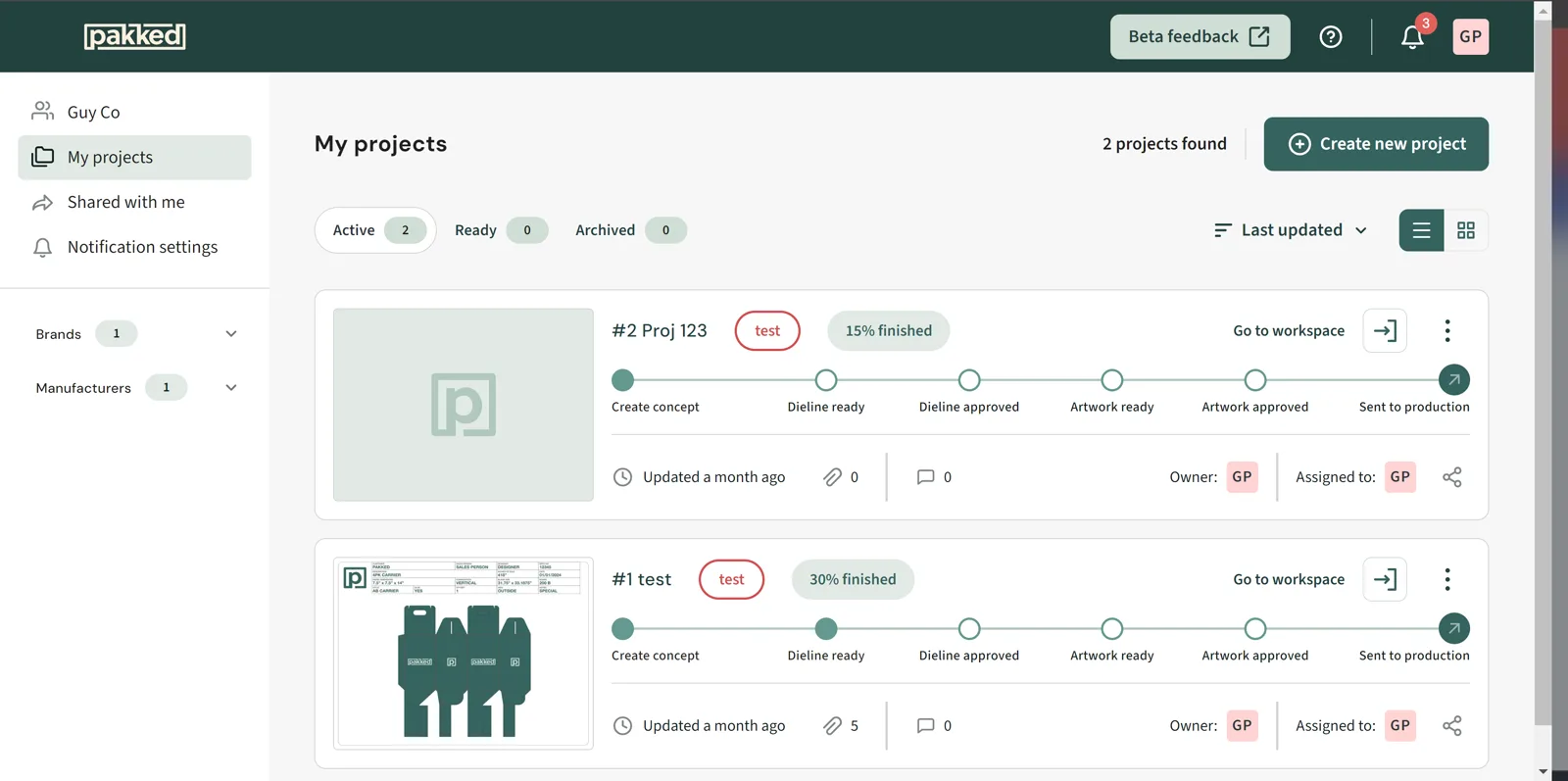Open the GP user avatar menu
The image size is (1568, 781).
1470,37
